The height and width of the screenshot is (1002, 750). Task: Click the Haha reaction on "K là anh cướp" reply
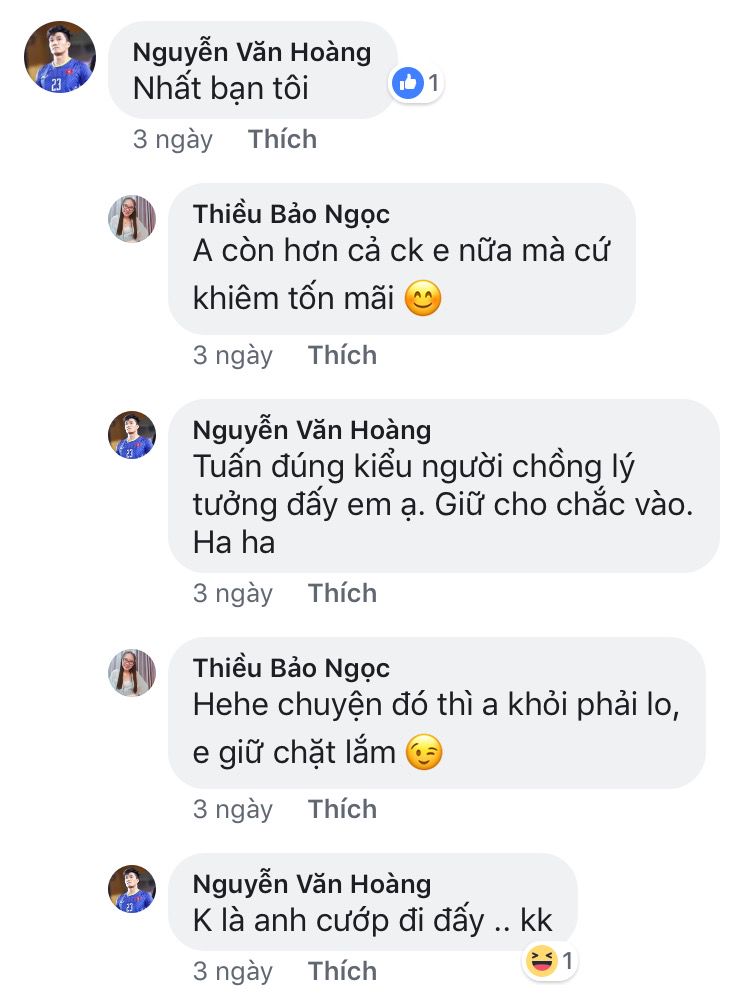[x=539, y=962]
